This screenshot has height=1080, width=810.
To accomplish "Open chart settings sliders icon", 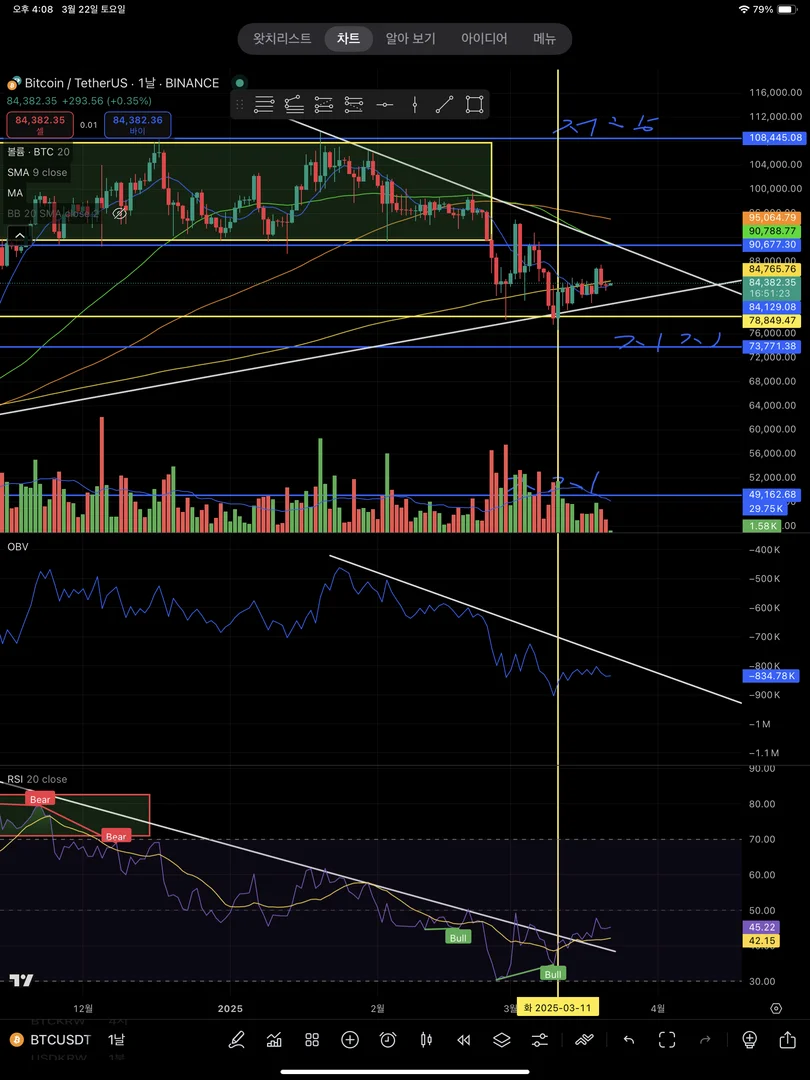I will click(x=539, y=1039).
